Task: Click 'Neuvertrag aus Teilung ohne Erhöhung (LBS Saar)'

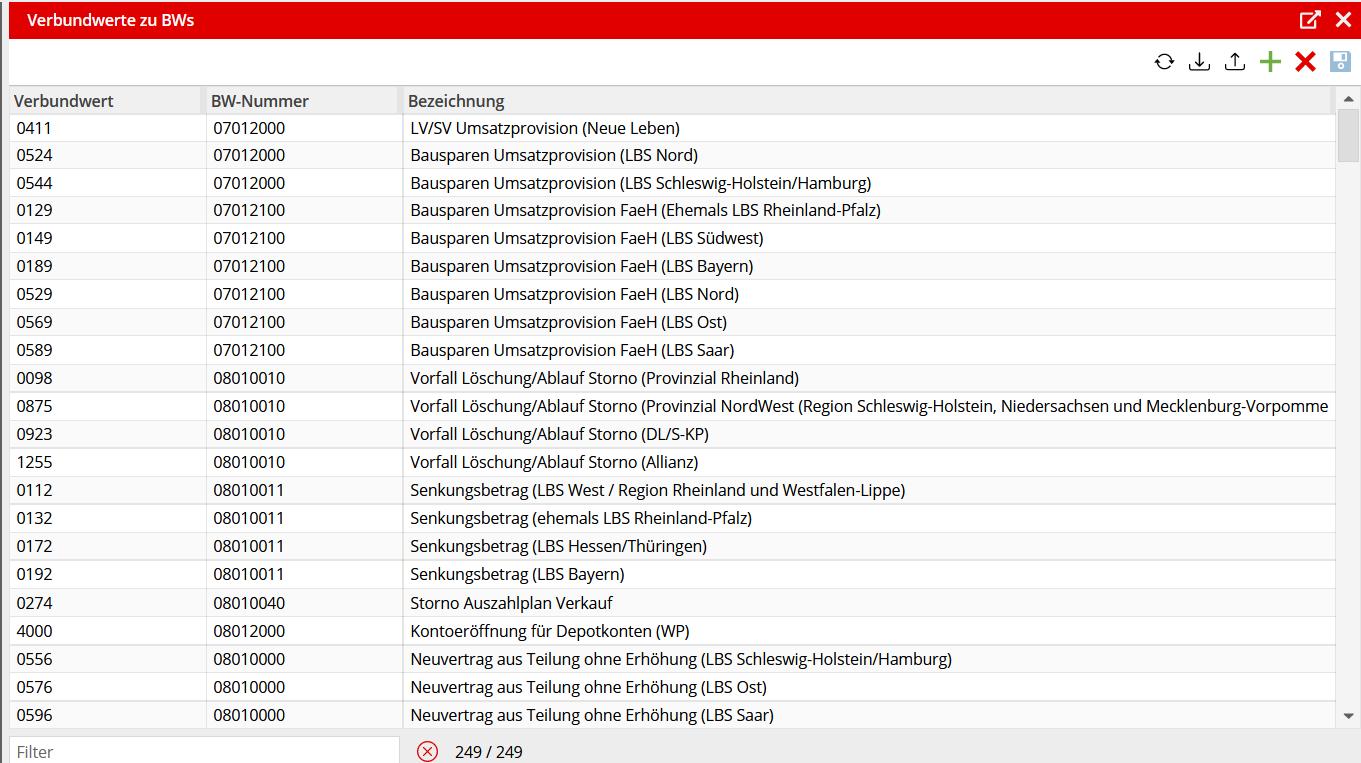Action: [592, 715]
